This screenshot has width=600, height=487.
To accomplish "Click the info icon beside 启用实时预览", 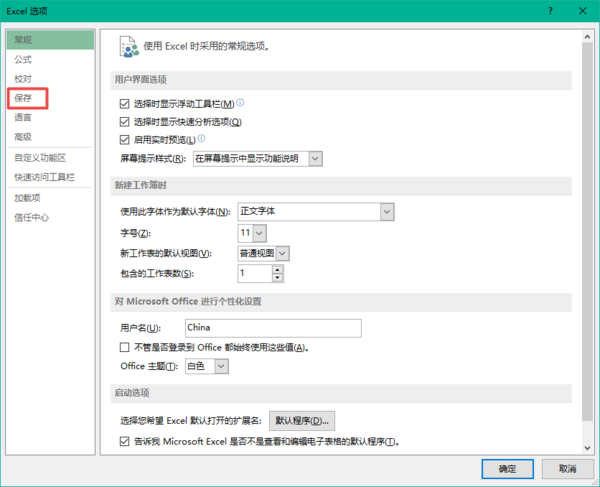I will pyautogui.click(x=201, y=138).
